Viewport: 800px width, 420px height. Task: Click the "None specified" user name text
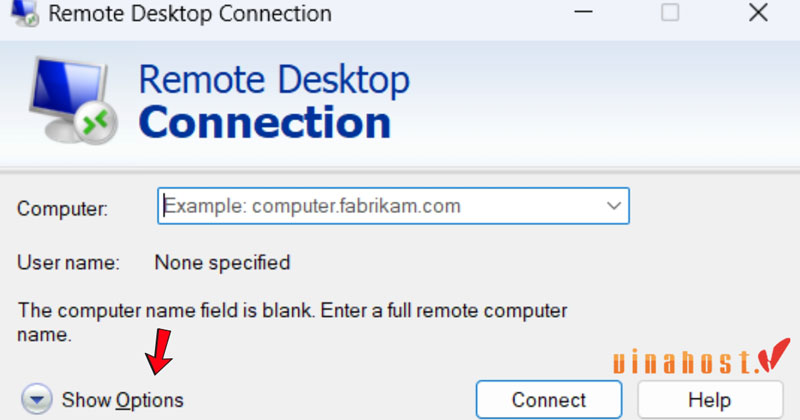(222, 263)
